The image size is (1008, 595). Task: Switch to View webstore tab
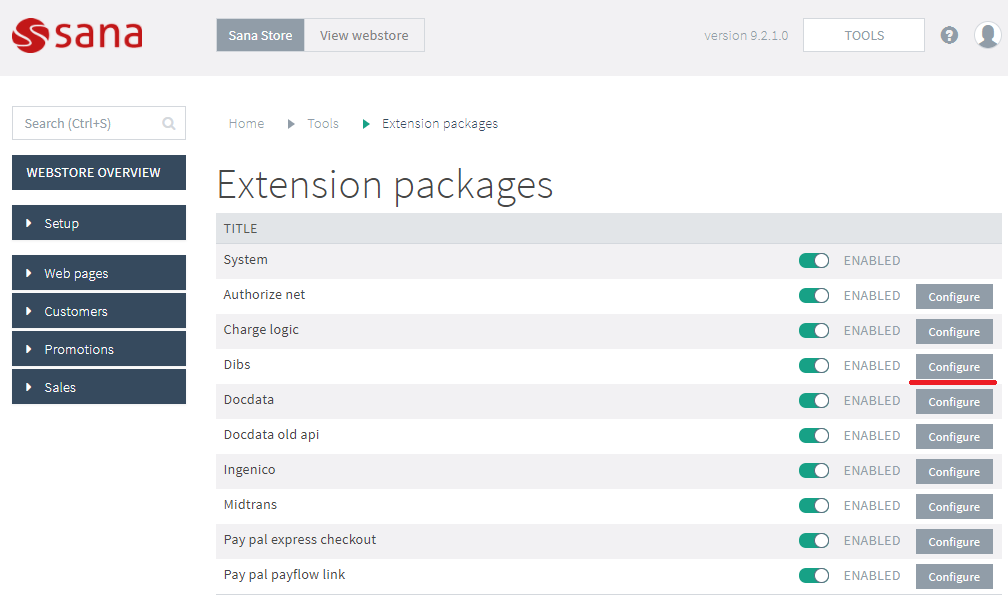tap(364, 35)
